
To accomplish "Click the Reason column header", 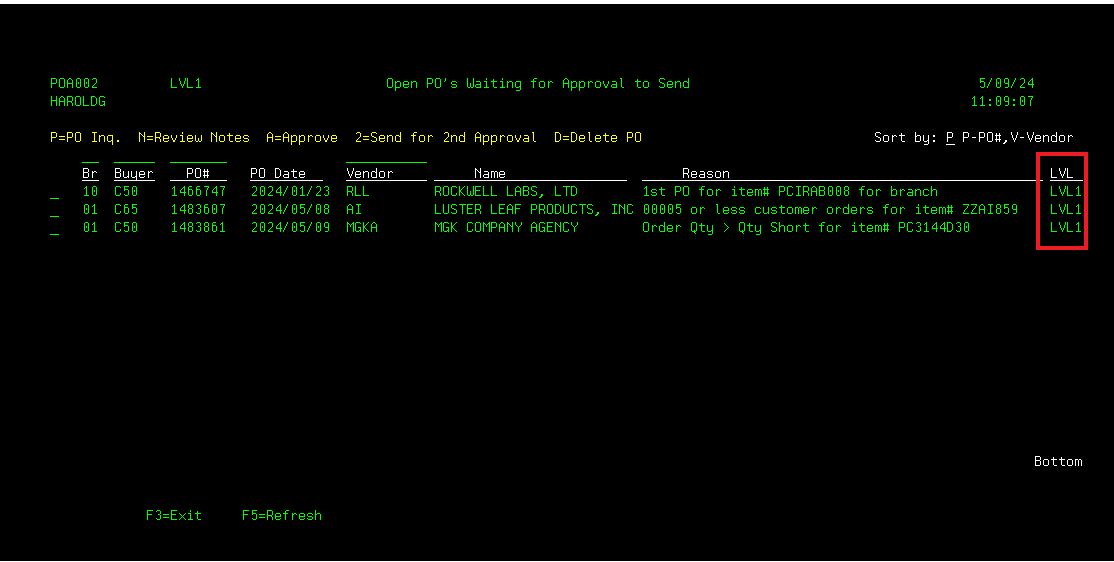I will [706, 174].
